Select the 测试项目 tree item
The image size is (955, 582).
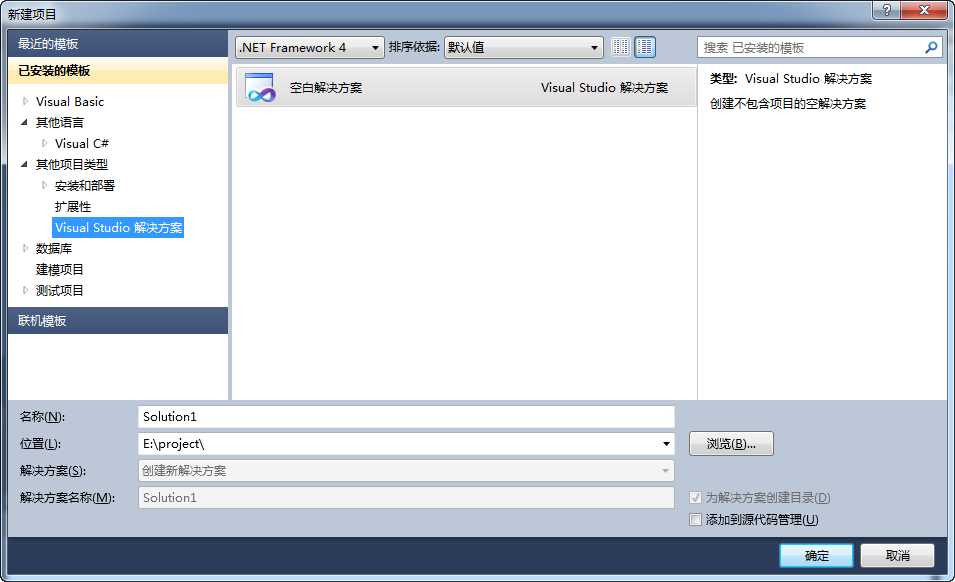tap(59, 290)
